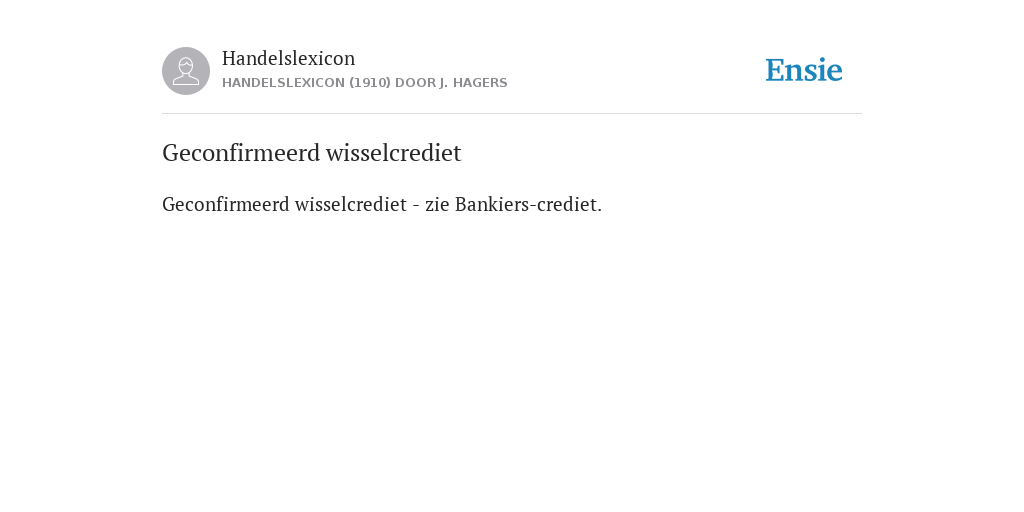Click the letter 'E' of Ensie logo
This screenshot has height=512, width=1024.
tap(775, 71)
